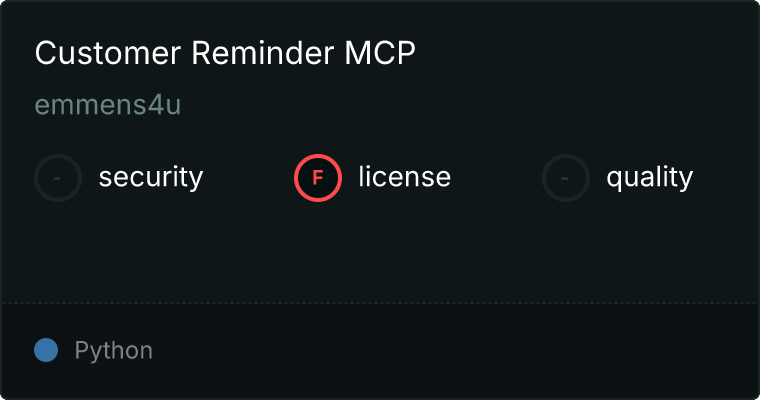Click the dash inside the quality circle

pyautogui.click(x=565, y=178)
